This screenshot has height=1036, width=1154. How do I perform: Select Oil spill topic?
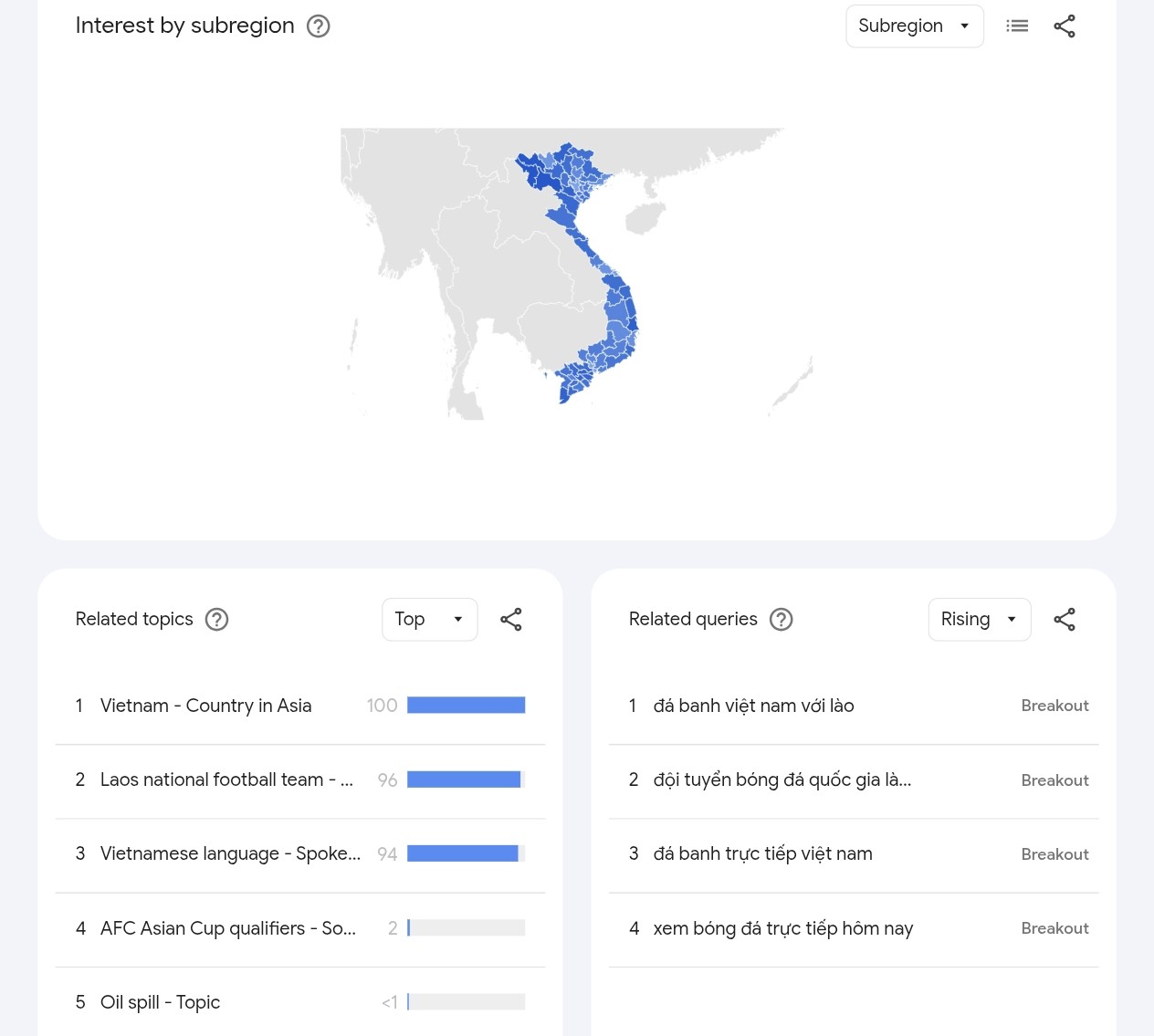[161, 1002]
